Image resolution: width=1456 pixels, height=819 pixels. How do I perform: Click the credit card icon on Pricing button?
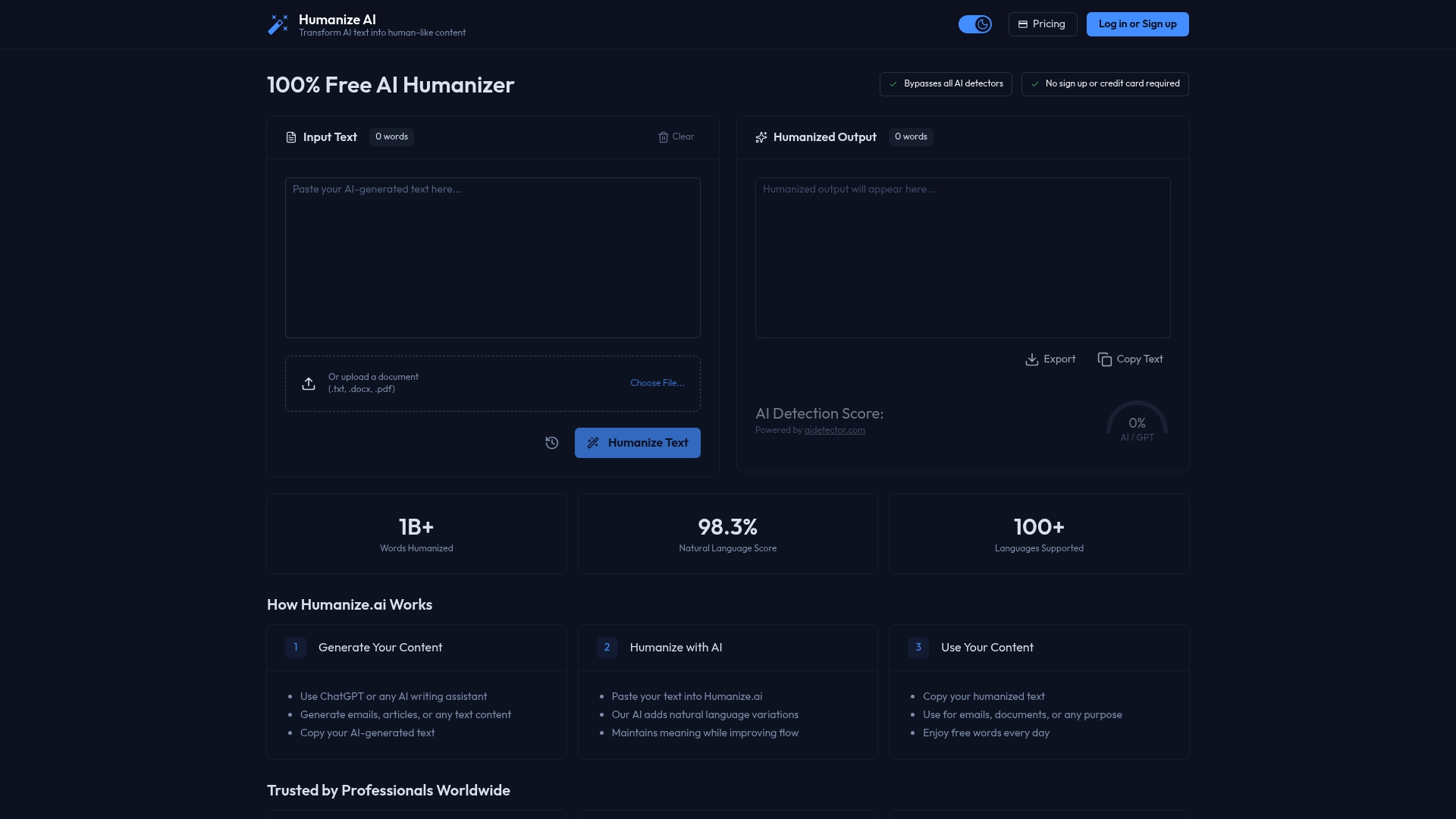tap(1025, 24)
